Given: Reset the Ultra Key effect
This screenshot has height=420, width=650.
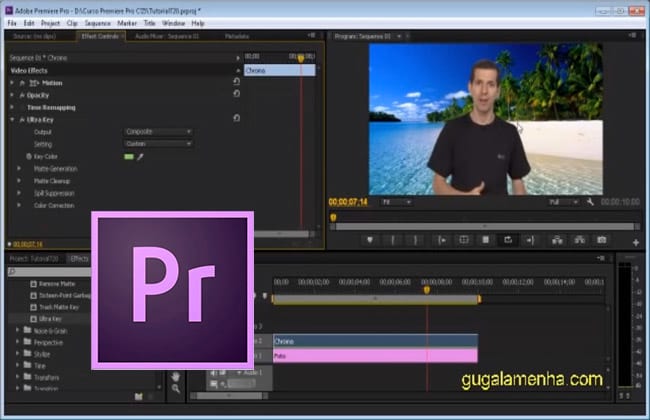Looking at the screenshot, I should pos(236,118).
